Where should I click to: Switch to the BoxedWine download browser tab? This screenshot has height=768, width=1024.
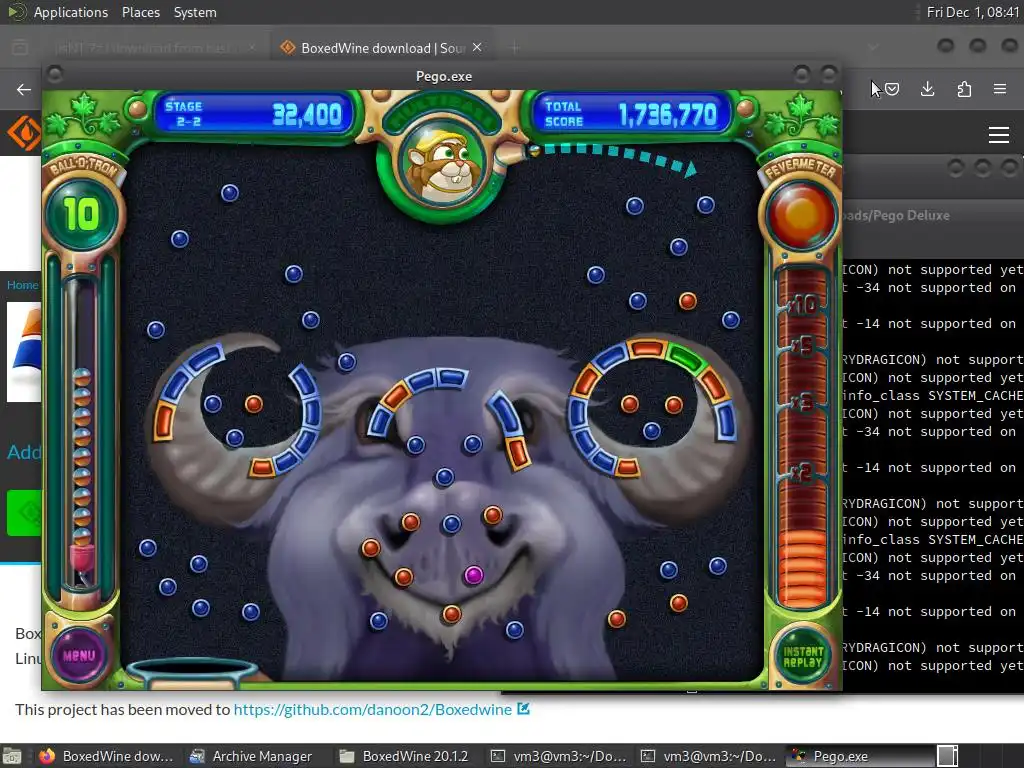pyautogui.click(x=381, y=48)
